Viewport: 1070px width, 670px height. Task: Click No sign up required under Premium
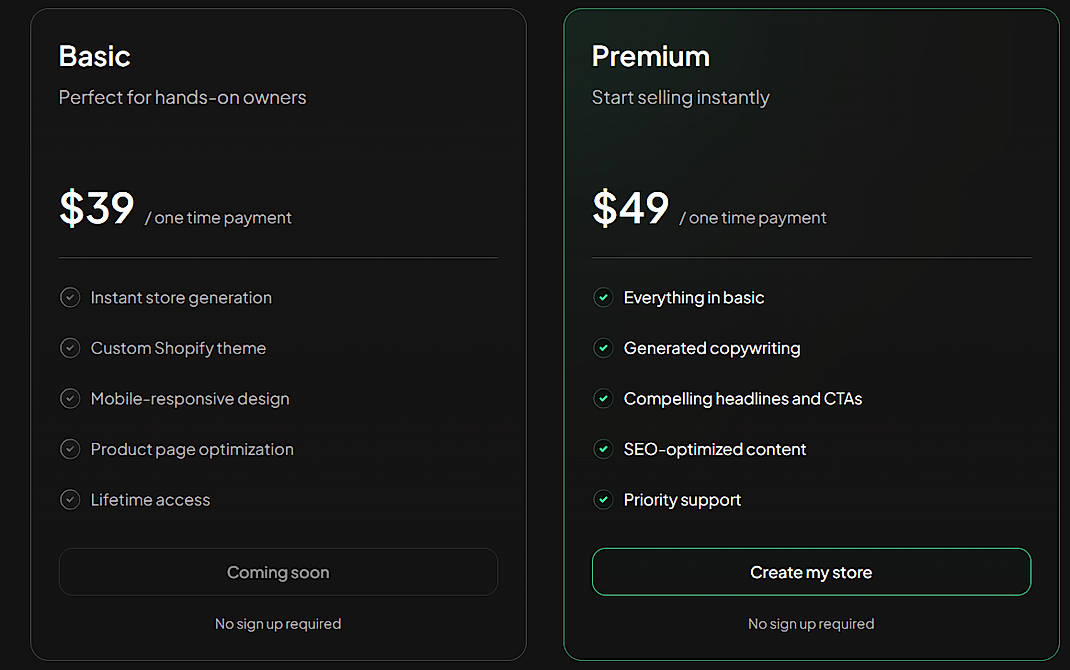[811, 623]
